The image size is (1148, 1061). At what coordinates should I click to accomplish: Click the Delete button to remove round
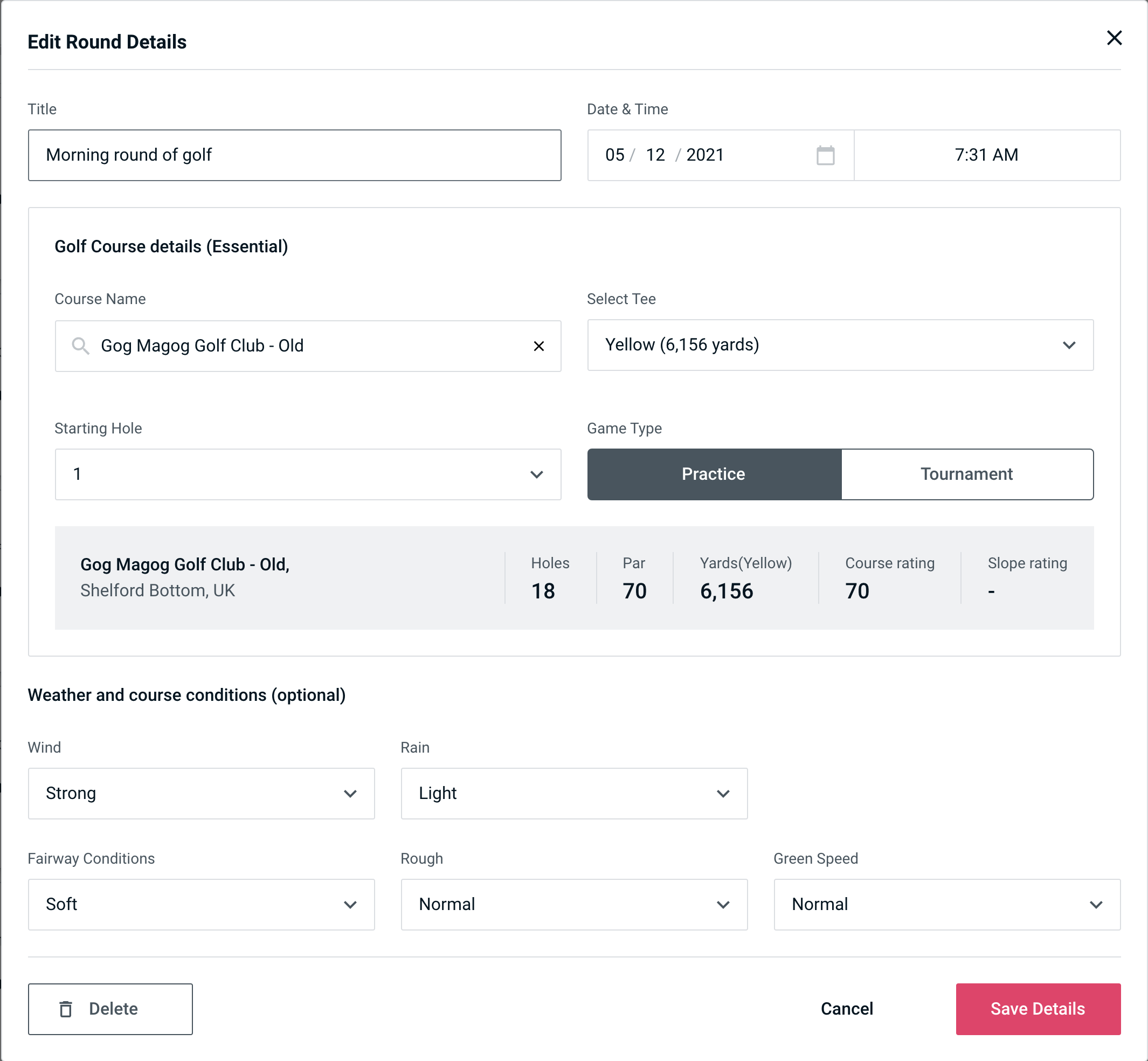[111, 1009]
